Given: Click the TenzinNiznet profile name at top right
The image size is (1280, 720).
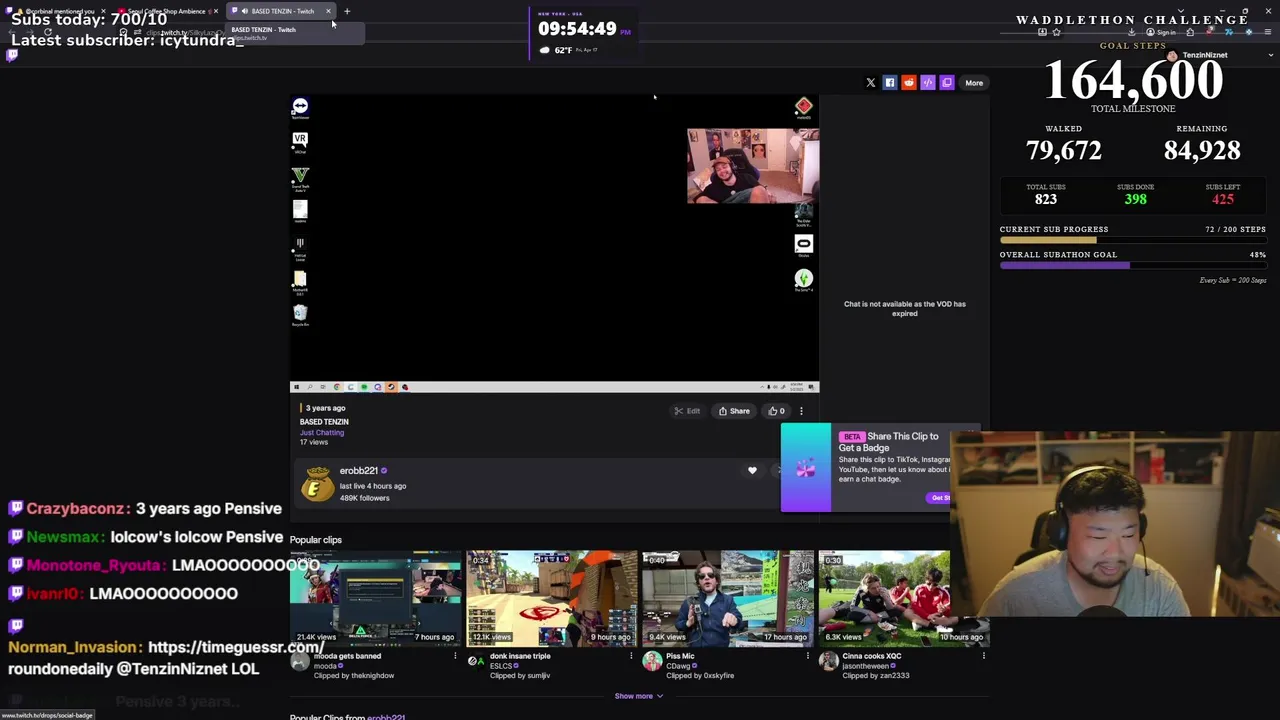Looking at the screenshot, I should click(x=1205, y=55).
